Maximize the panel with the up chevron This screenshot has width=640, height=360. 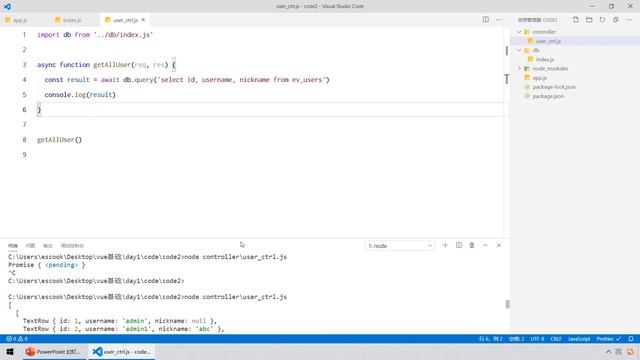click(485, 245)
